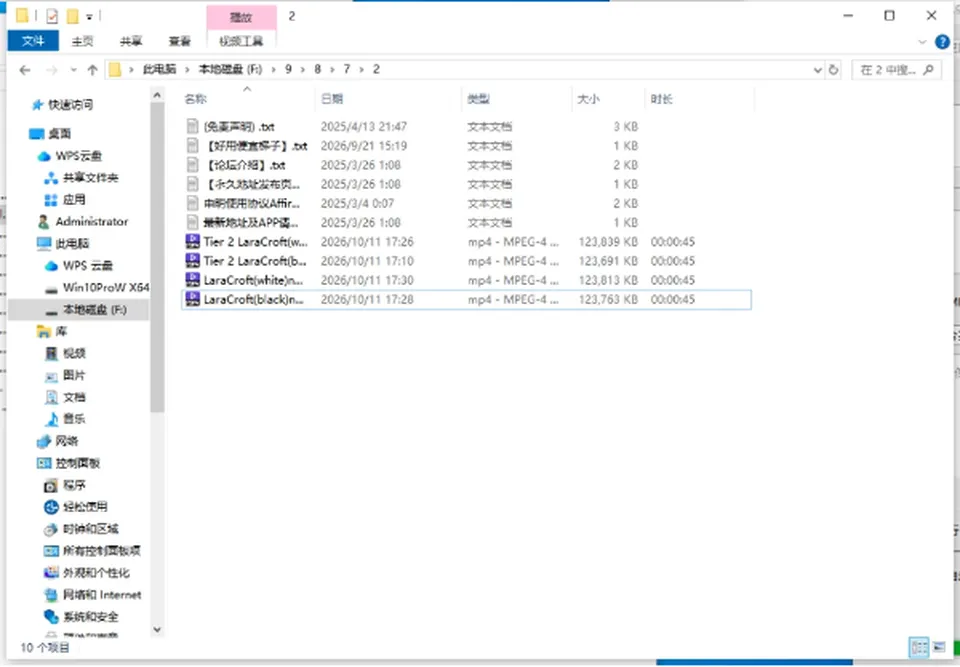Click the text file icon of (免责声明).txt
960x667 pixels.
[193, 126]
